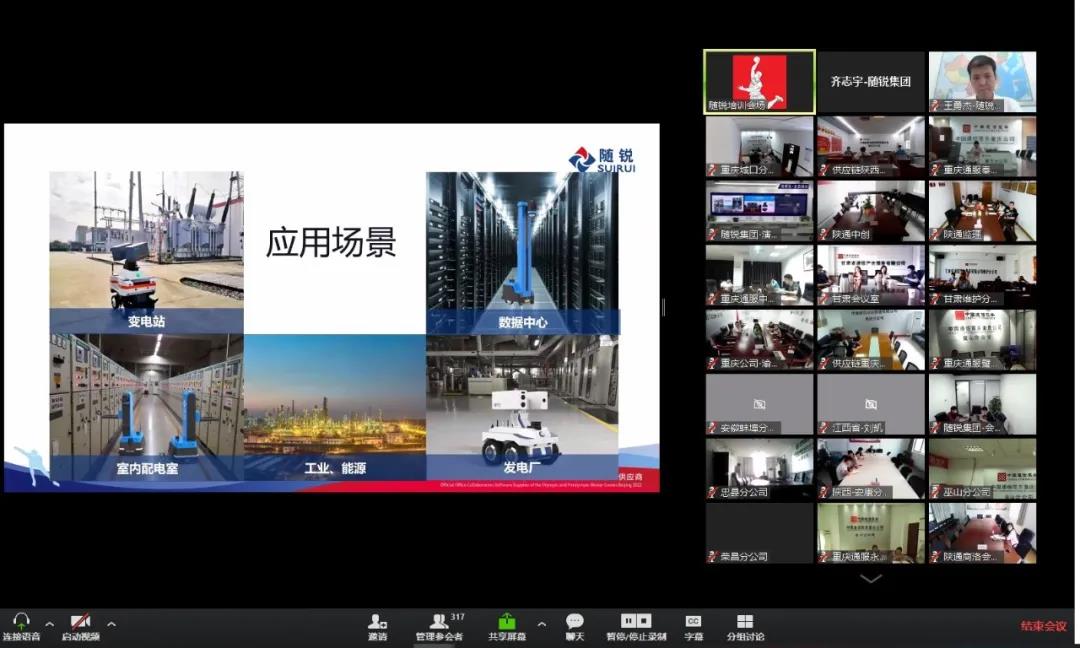Click the 甘肃会议室 video thumbnail
The height and width of the screenshot is (648, 1080).
[870, 275]
